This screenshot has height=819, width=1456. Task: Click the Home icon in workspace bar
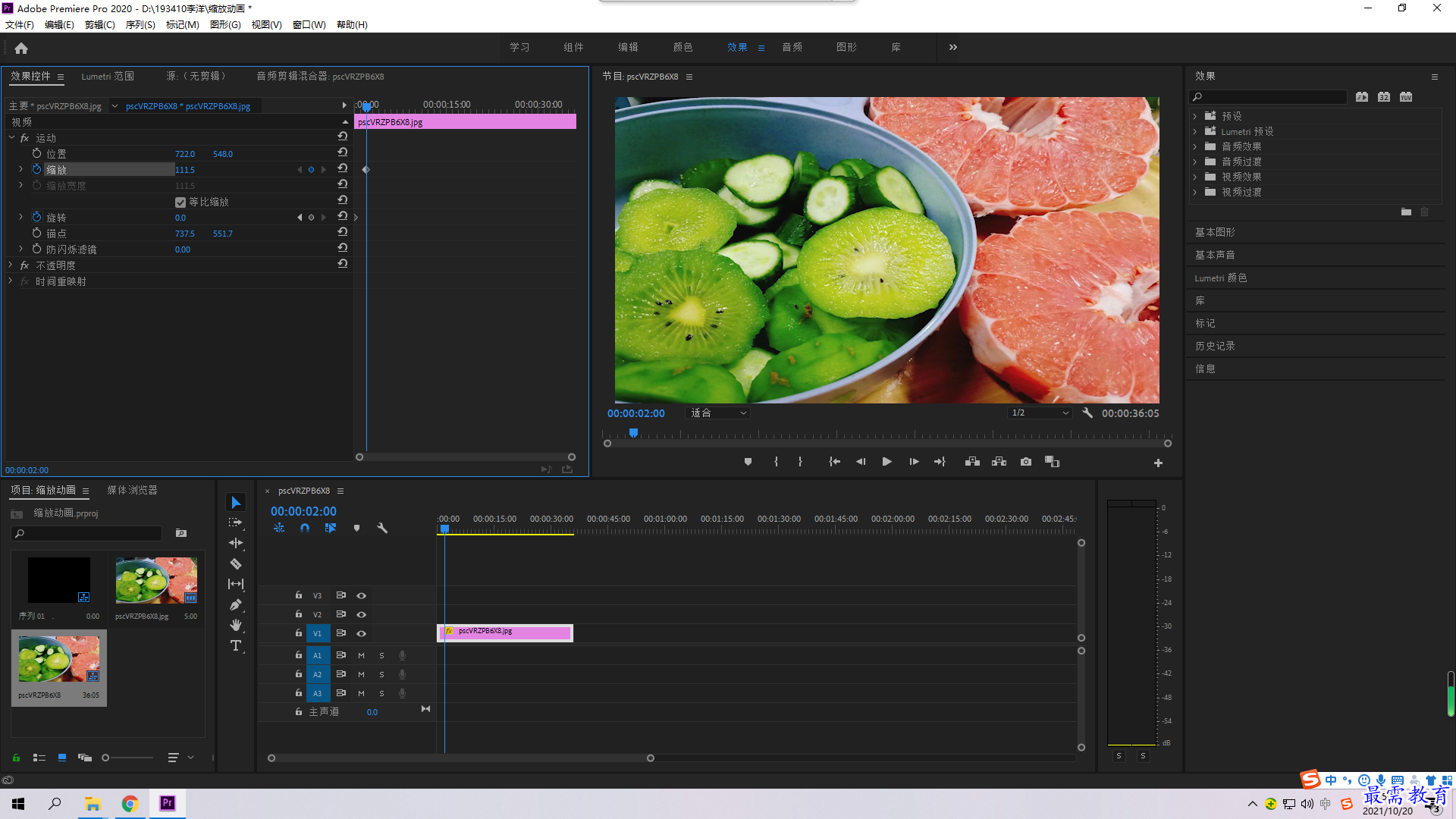click(21, 48)
